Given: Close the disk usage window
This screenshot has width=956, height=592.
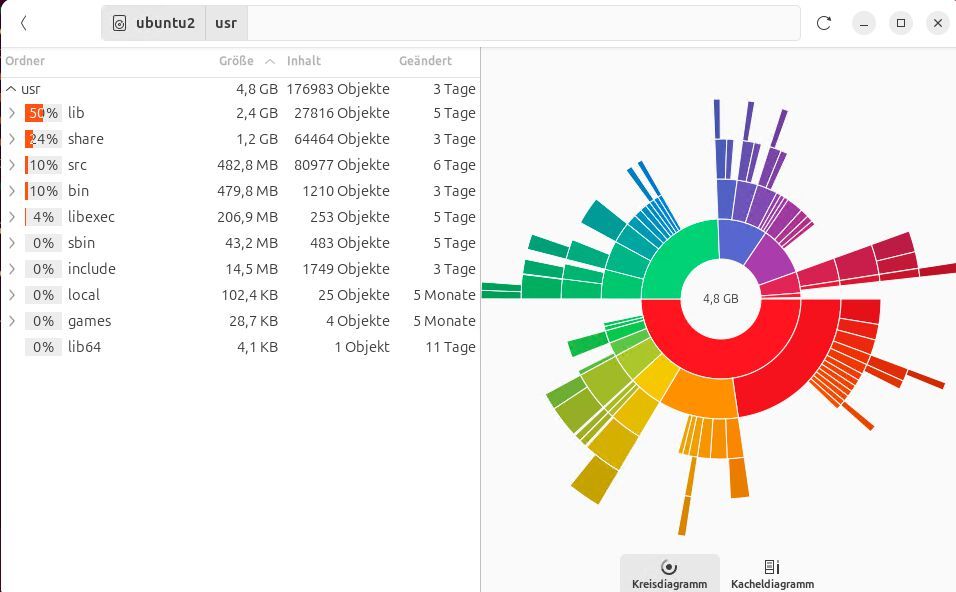Looking at the screenshot, I should [x=938, y=23].
